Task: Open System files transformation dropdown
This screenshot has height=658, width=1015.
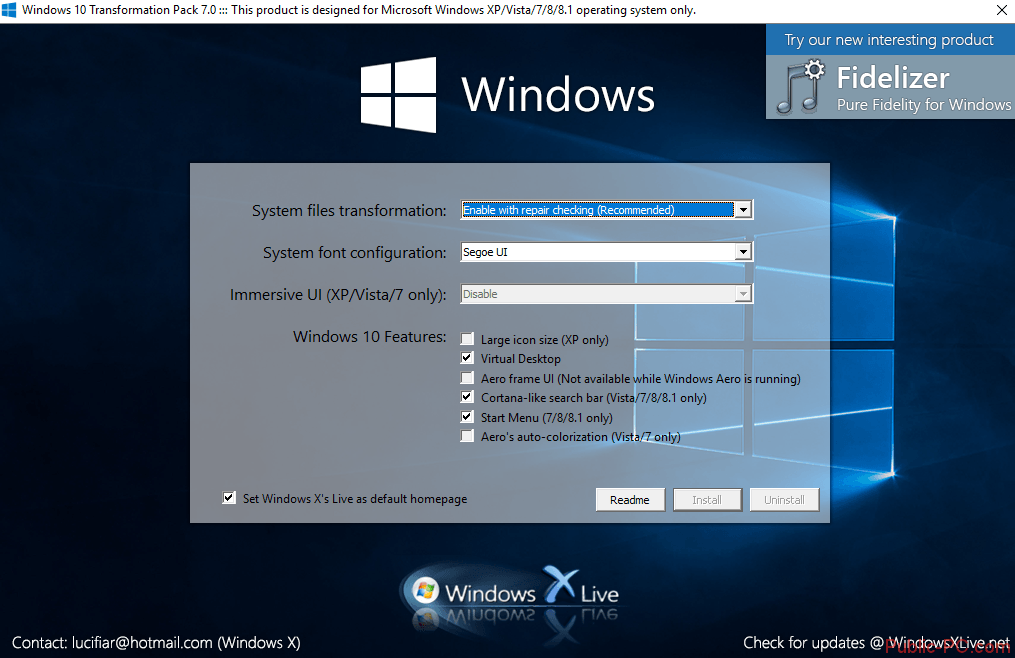Action: coord(742,211)
